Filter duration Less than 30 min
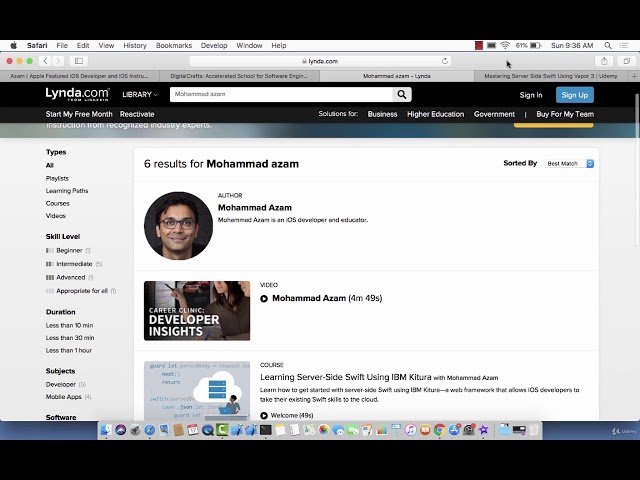The width and height of the screenshot is (640, 480). [x=70, y=338]
